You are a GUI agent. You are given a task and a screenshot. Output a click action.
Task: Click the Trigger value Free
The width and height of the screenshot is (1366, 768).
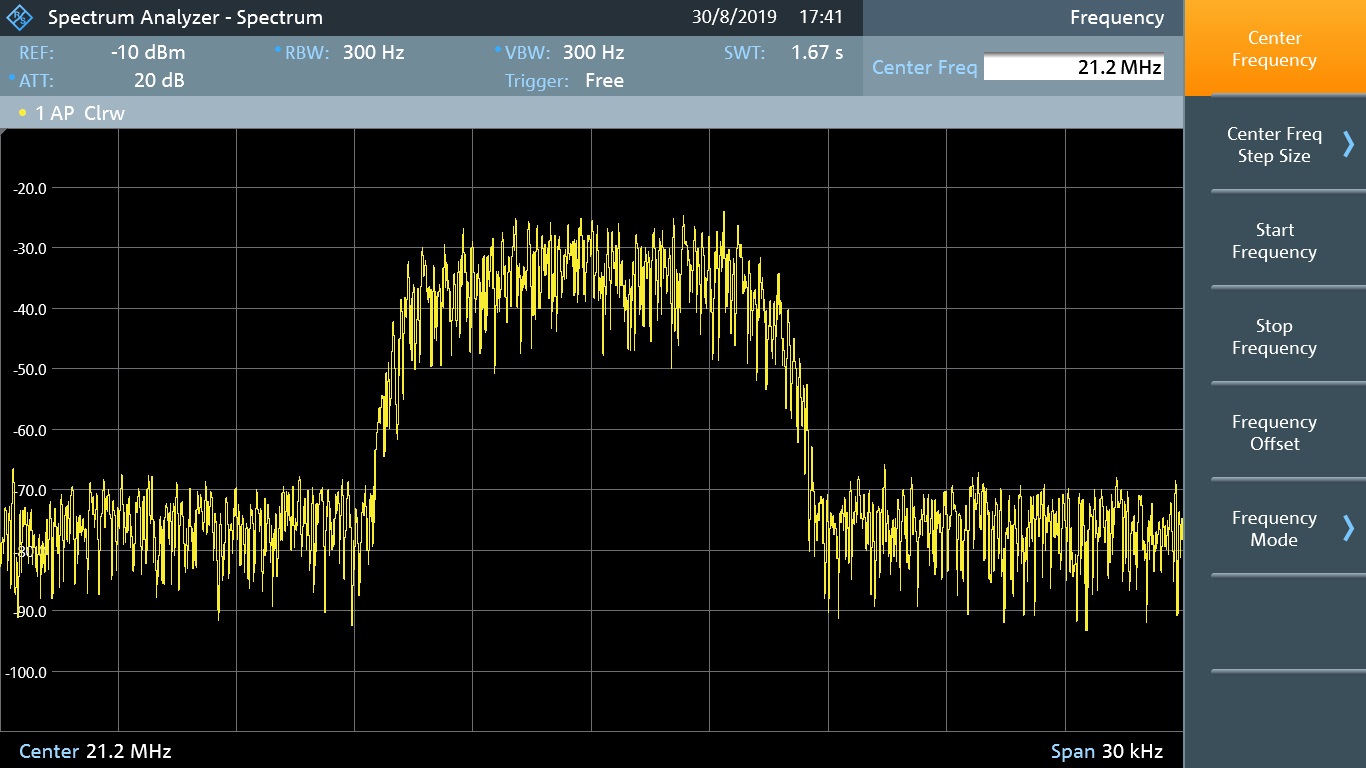pos(604,80)
